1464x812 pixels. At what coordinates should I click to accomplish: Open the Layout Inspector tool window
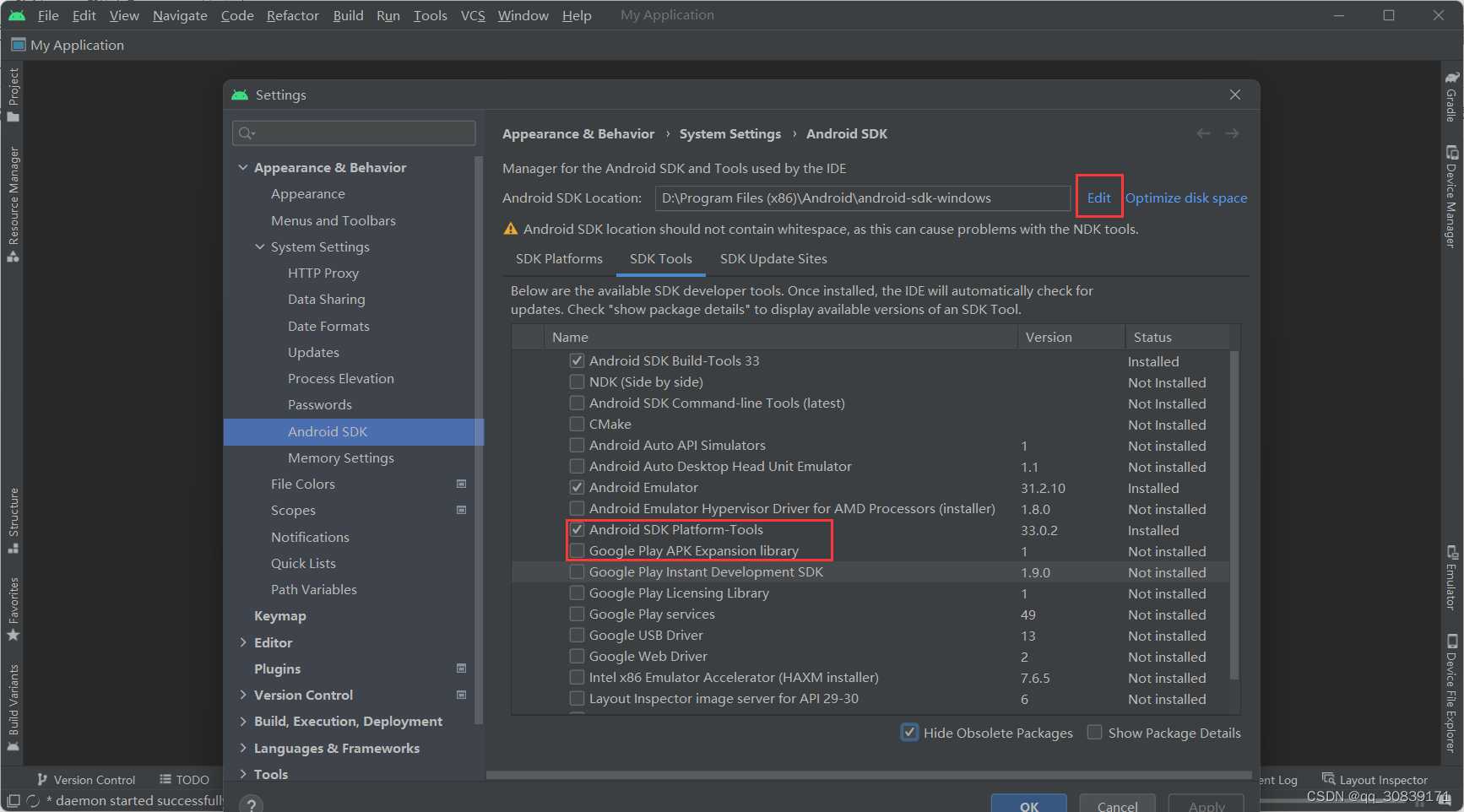coord(1375,780)
